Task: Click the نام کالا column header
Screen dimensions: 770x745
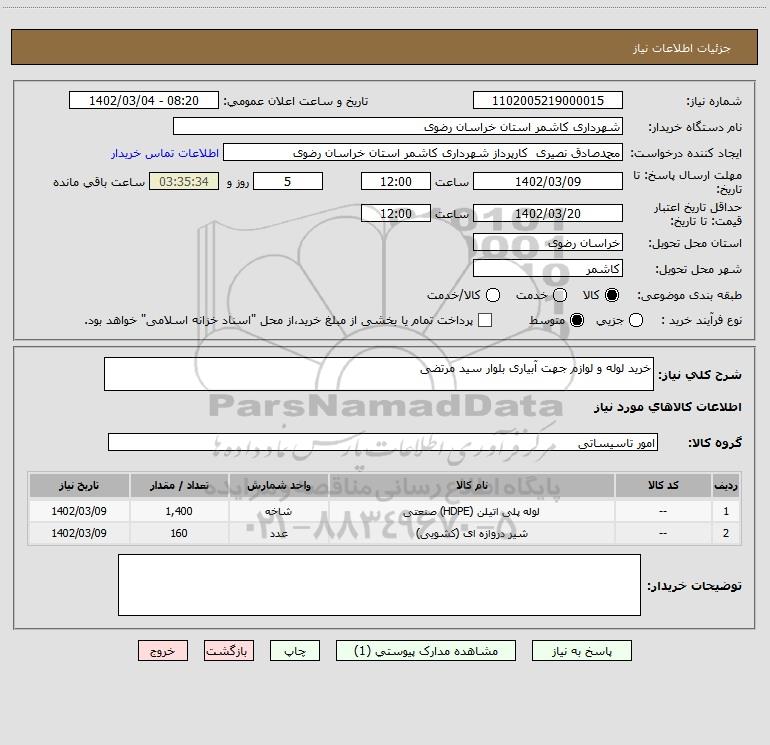Action: 471,485
